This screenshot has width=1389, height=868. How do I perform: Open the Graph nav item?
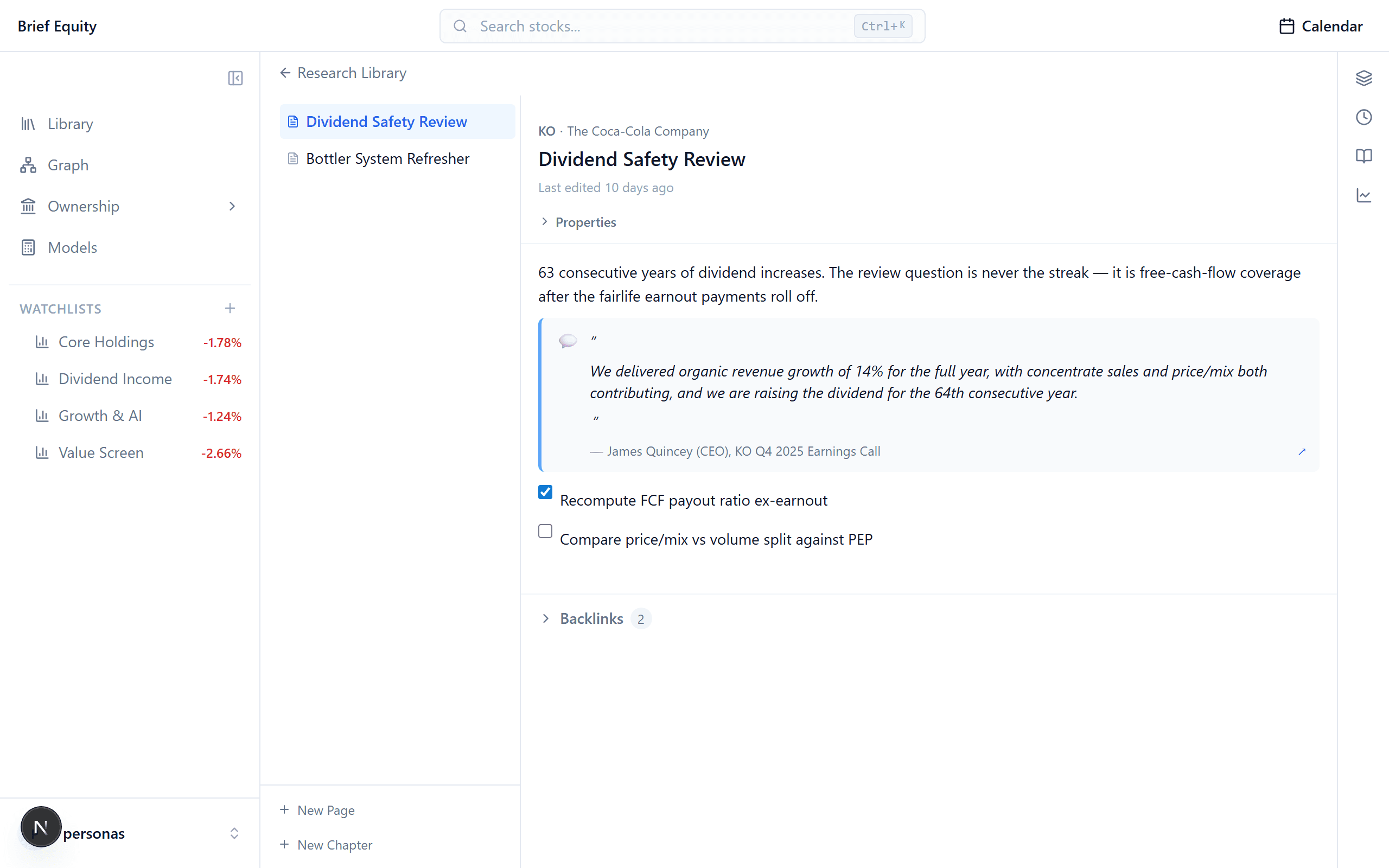pyautogui.click(x=130, y=165)
